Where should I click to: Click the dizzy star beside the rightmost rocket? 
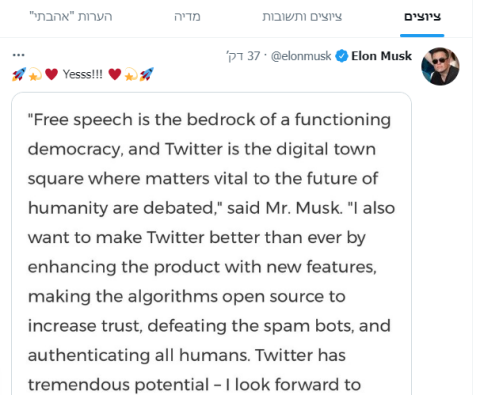(131, 74)
